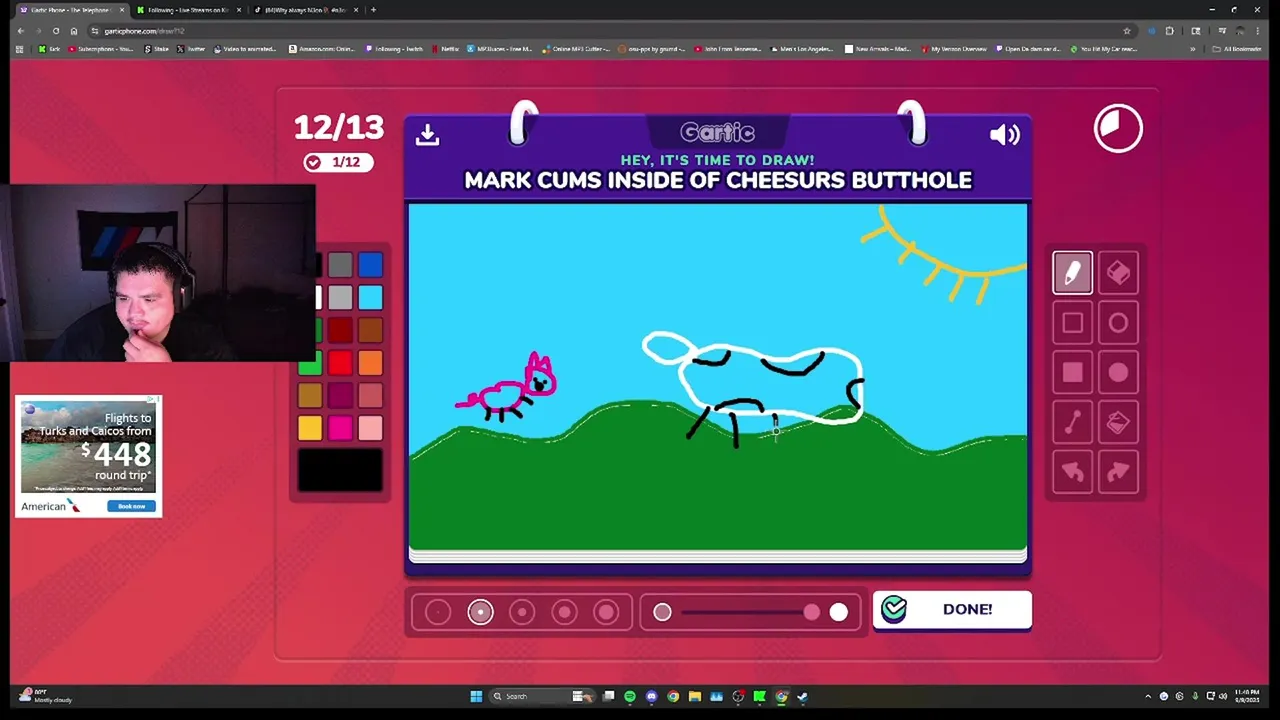This screenshot has height=720, width=1280.
Task: Click the low-opacity end of the slider
Action: (662, 612)
